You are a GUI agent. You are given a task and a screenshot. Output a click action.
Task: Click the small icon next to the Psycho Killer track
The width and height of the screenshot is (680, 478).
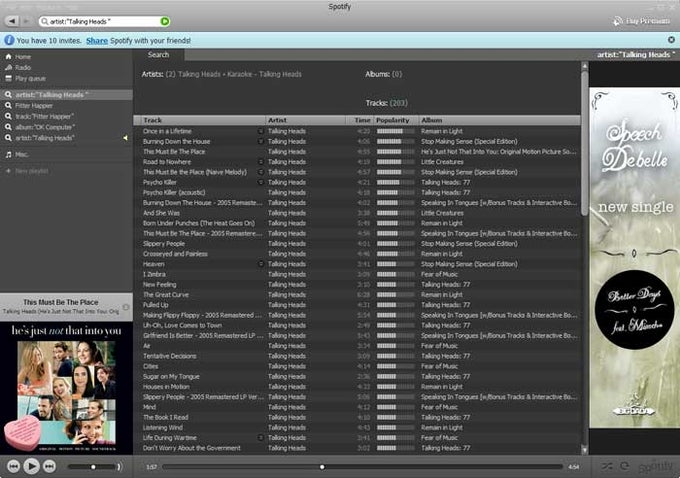tap(261, 182)
